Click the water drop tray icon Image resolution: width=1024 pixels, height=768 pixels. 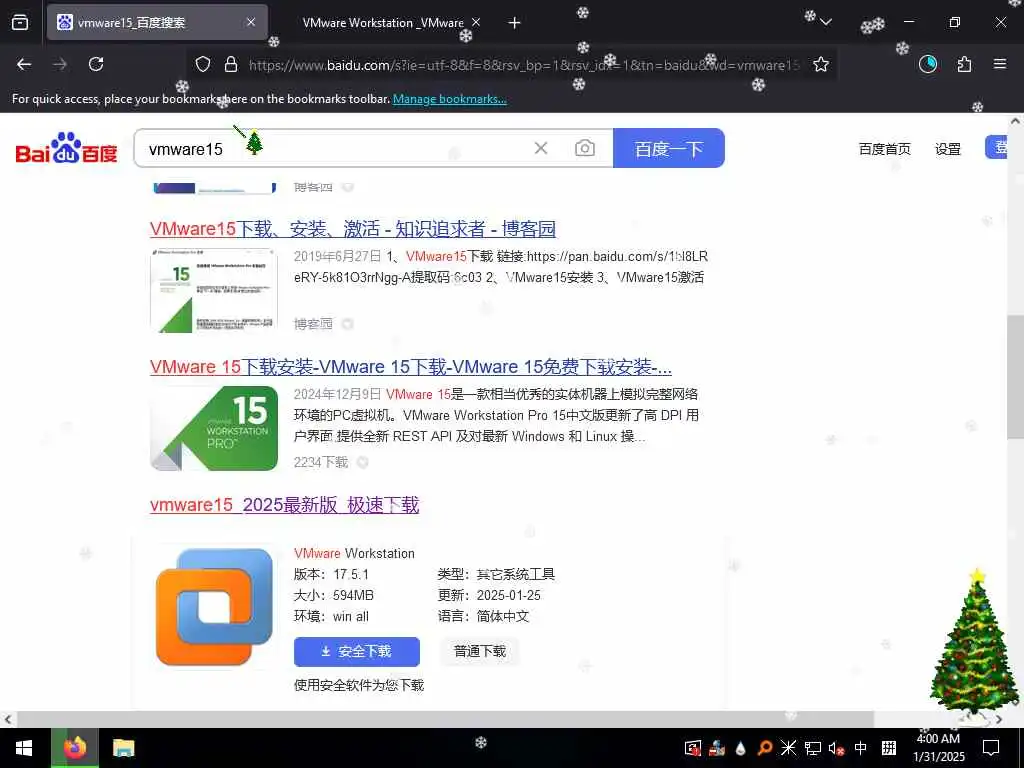coord(741,748)
